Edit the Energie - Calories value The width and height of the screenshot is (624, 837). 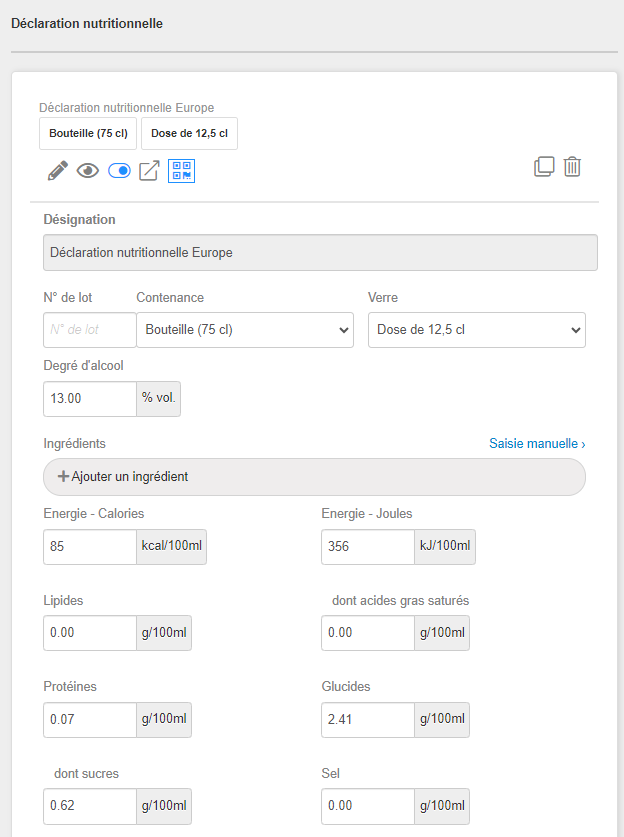point(90,547)
